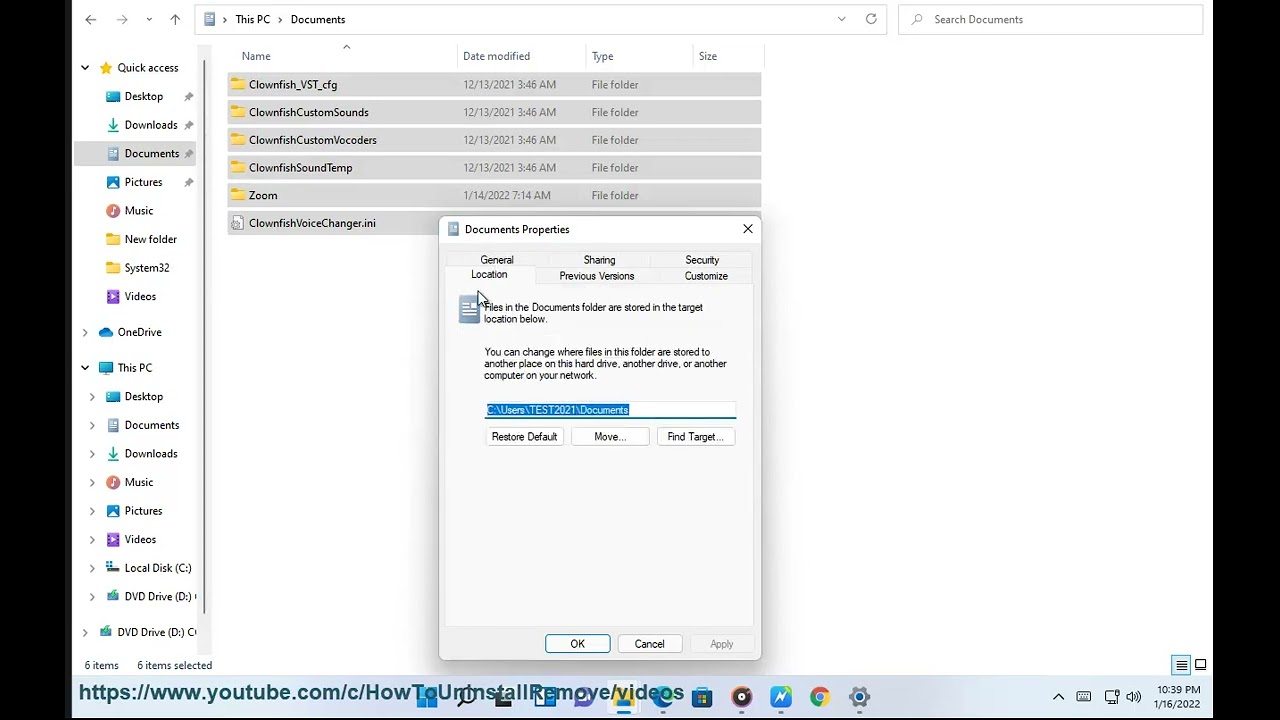This screenshot has height=720, width=1280.
Task: Click Find Target... button
Action: pyautogui.click(x=696, y=437)
